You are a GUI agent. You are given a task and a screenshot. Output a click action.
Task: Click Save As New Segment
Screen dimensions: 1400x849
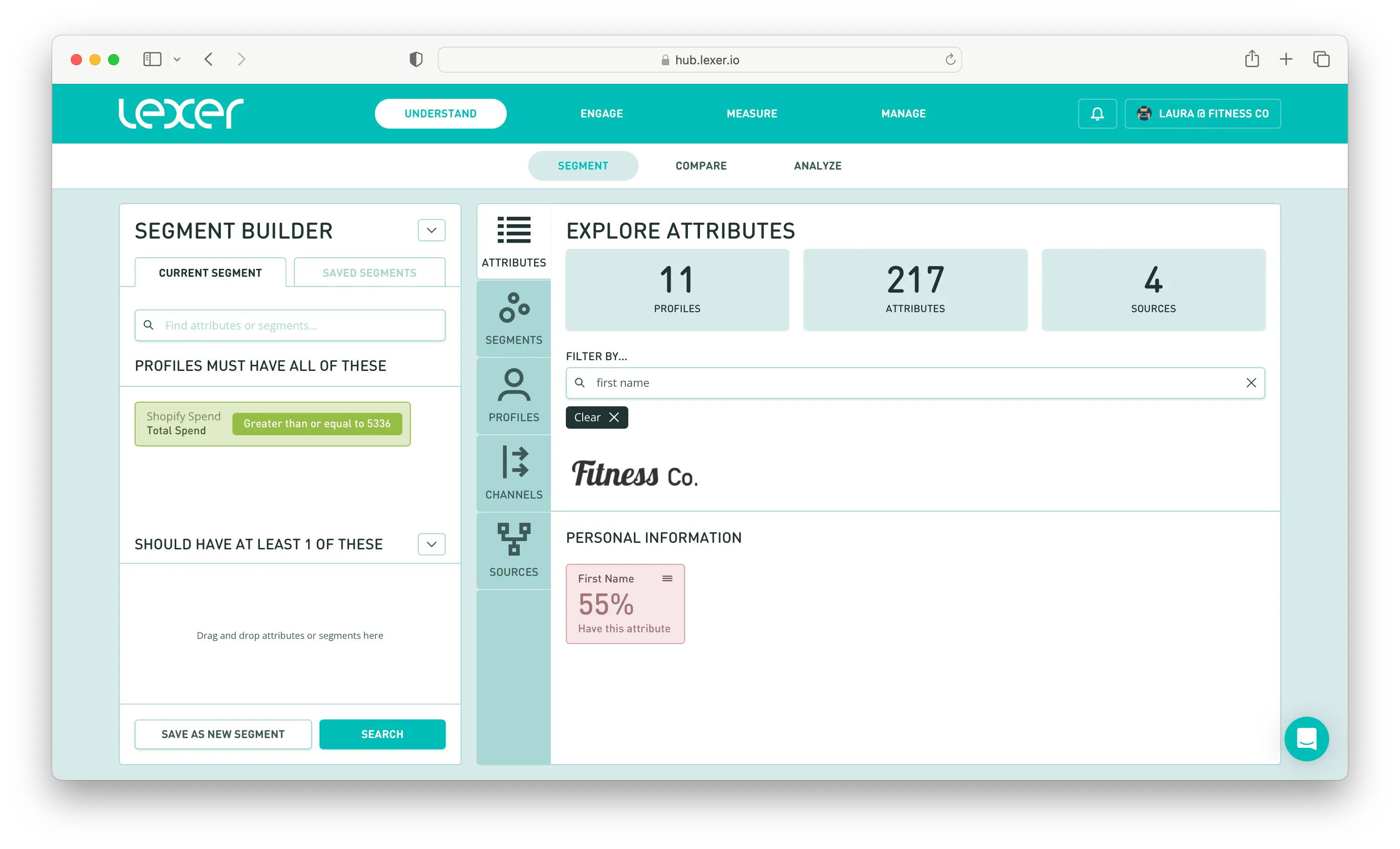pyautogui.click(x=223, y=734)
